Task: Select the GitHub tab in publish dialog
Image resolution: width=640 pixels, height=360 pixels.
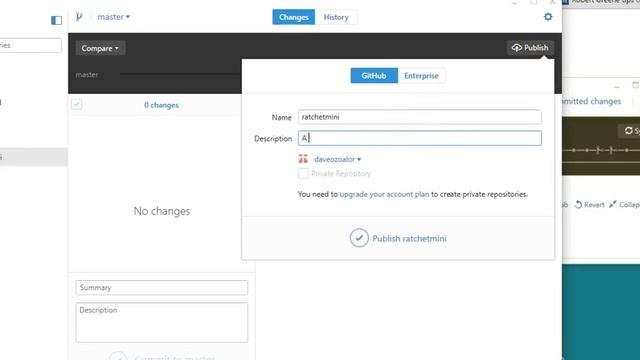Action: [x=374, y=76]
